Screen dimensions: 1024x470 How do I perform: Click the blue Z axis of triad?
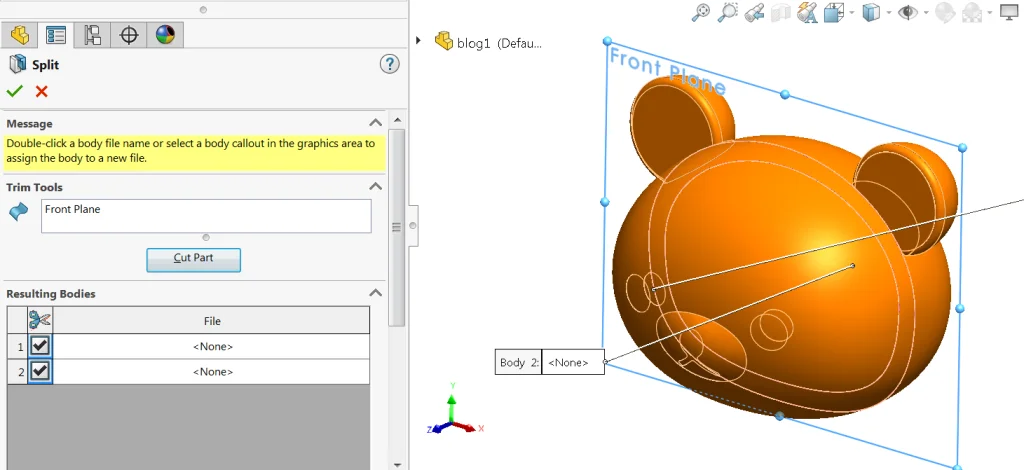pos(437,428)
